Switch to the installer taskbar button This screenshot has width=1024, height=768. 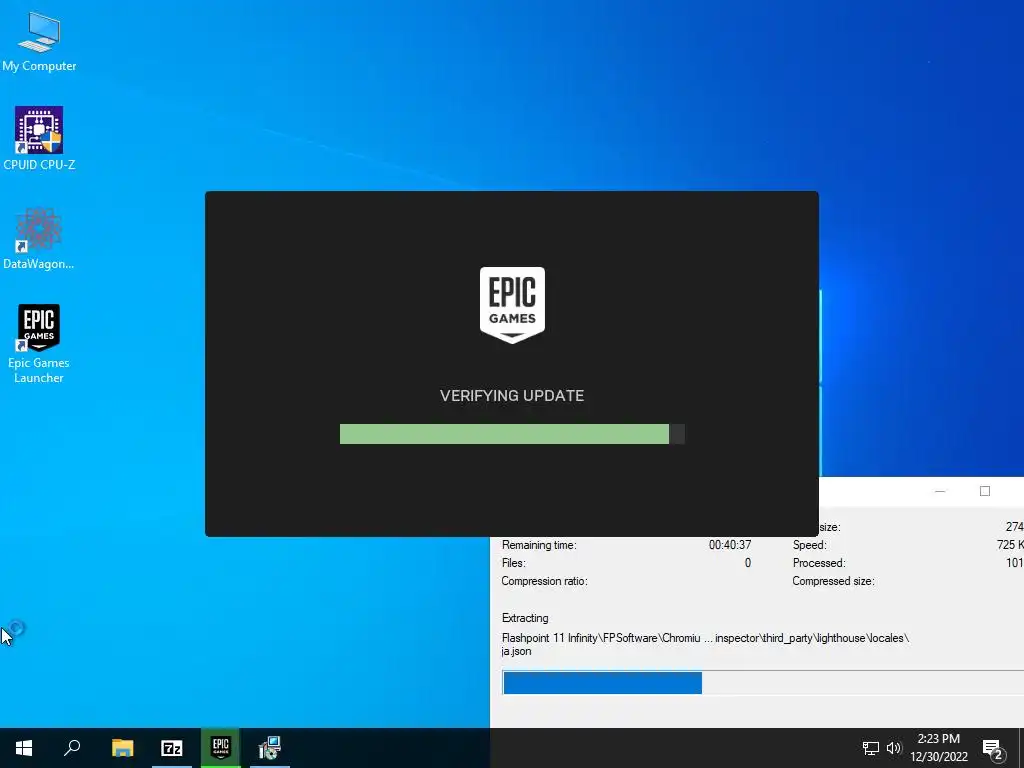(x=269, y=748)
